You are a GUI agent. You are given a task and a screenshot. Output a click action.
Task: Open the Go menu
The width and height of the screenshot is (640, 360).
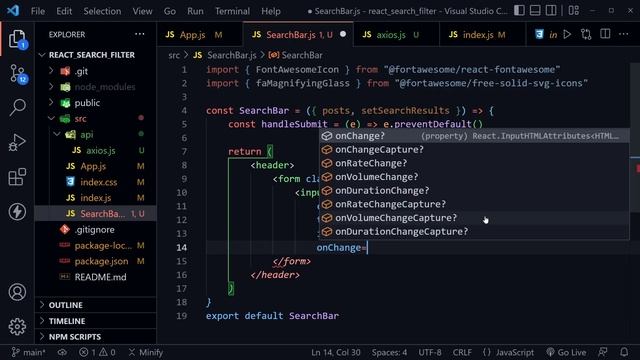tap(170, 11)
